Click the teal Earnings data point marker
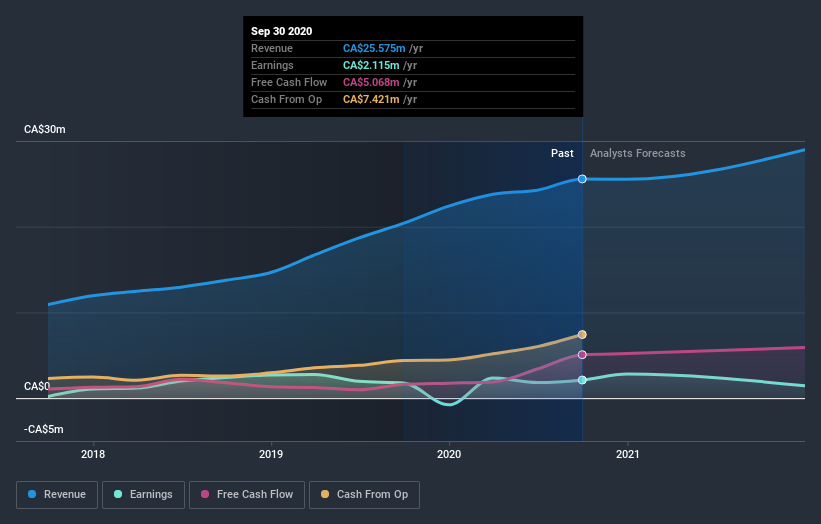 [x=582, y=380]
